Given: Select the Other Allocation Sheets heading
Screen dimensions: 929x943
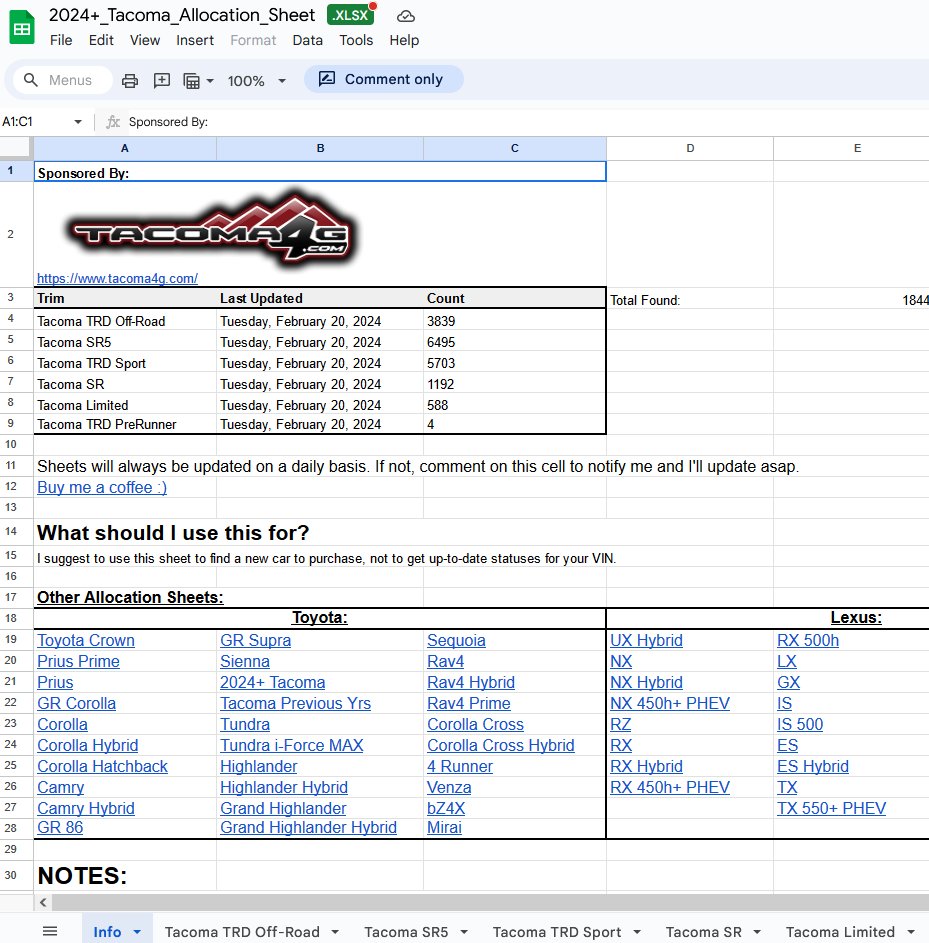Looking at the screenshot, I should pyautogui.click(x=130, y=597).
